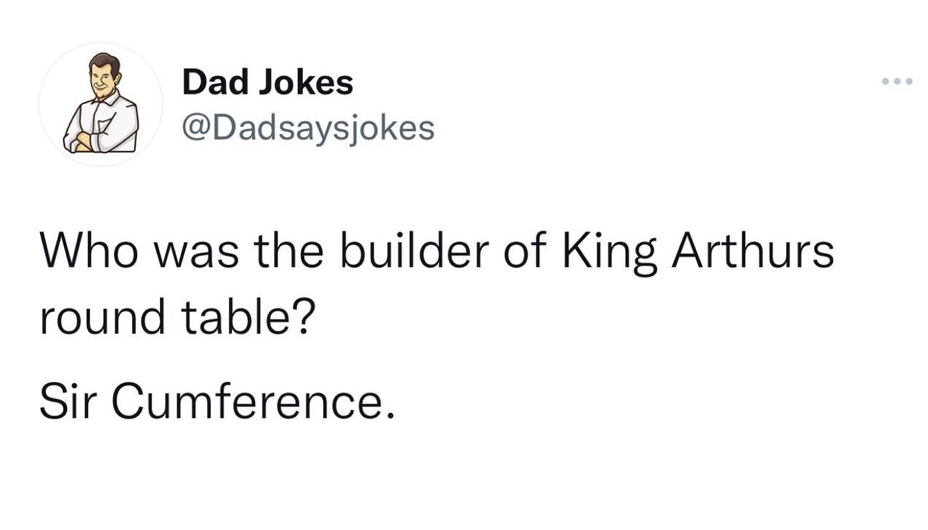Click the word "Arthurs" in the tweet
This screenshot has width=928, height=530.
point(753,251)
